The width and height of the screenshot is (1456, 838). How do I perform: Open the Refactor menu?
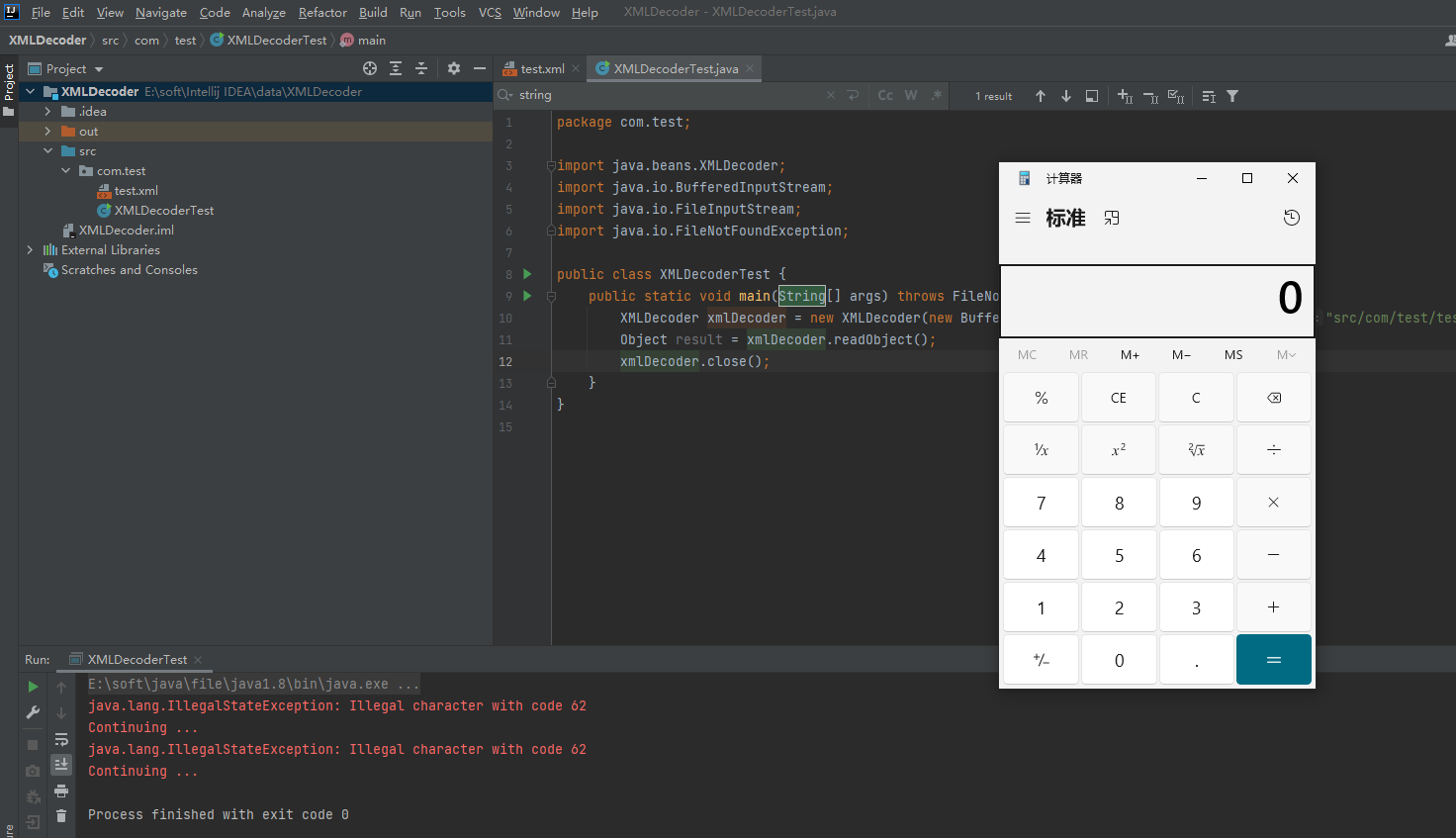coord(322,12)
